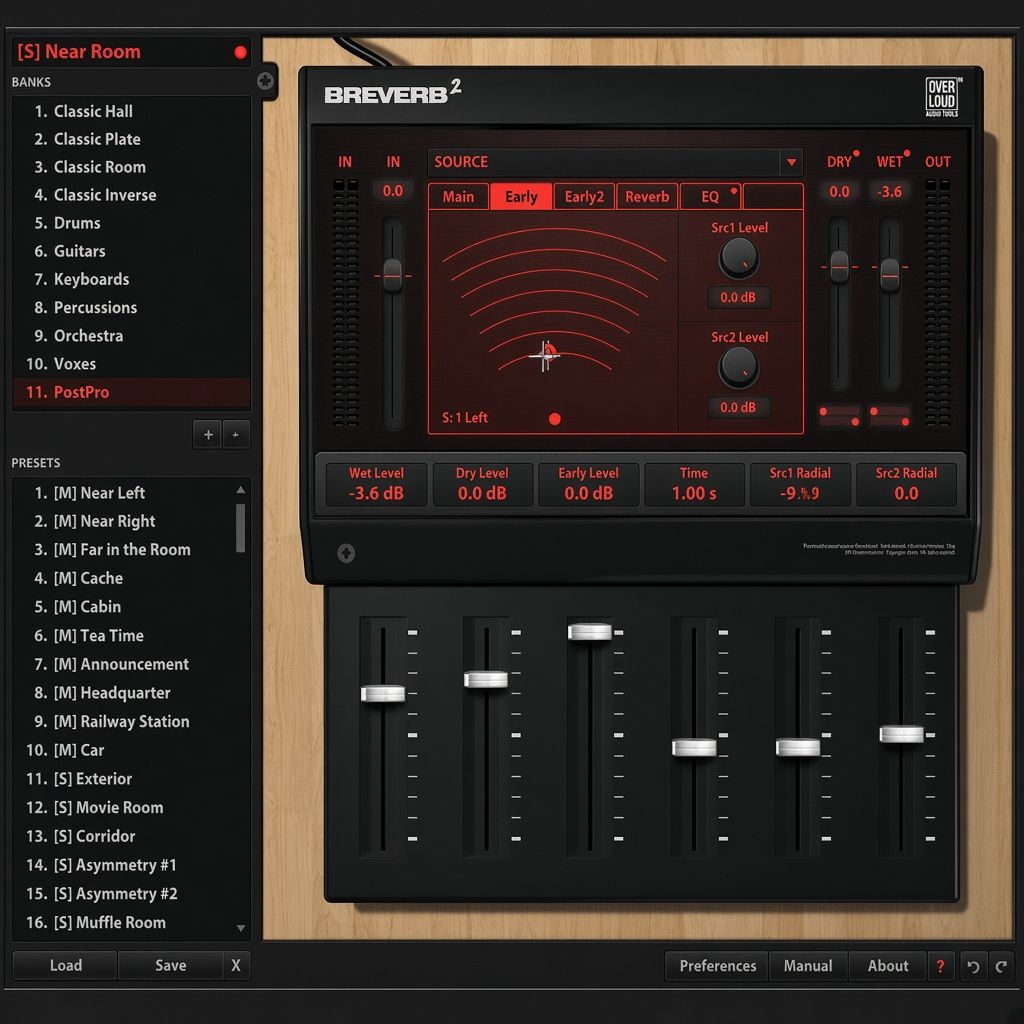This screenshot has width=1024, height=1024.
Task: Select the [M] Near Left preset
Action: coord(124,493)
